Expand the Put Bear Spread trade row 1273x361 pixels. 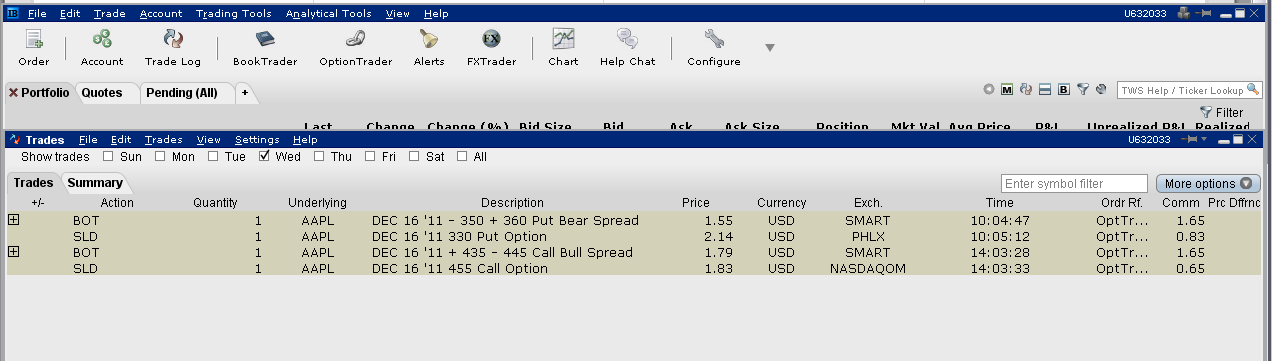14,219
